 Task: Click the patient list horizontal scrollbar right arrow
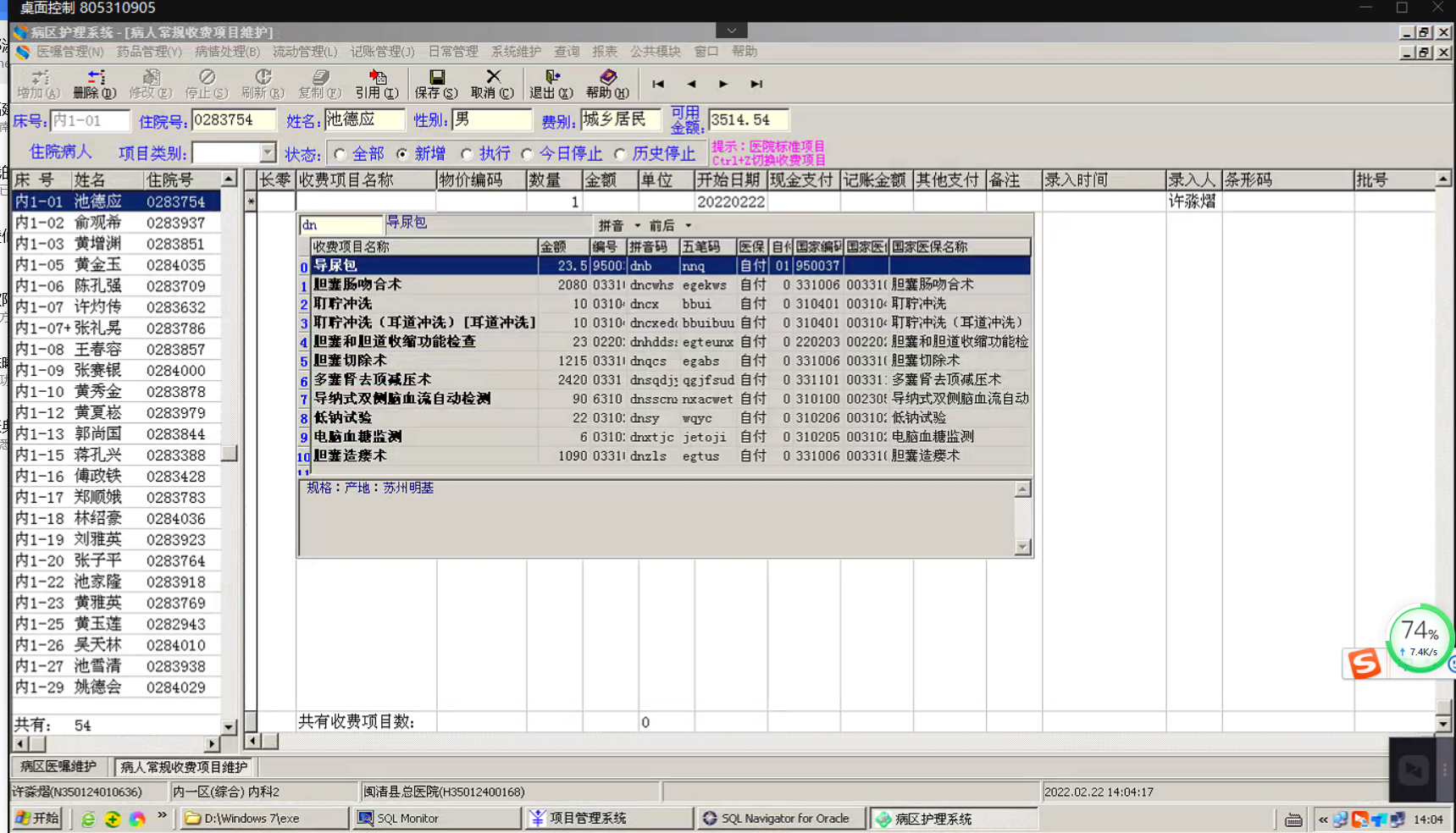[212, 744]
